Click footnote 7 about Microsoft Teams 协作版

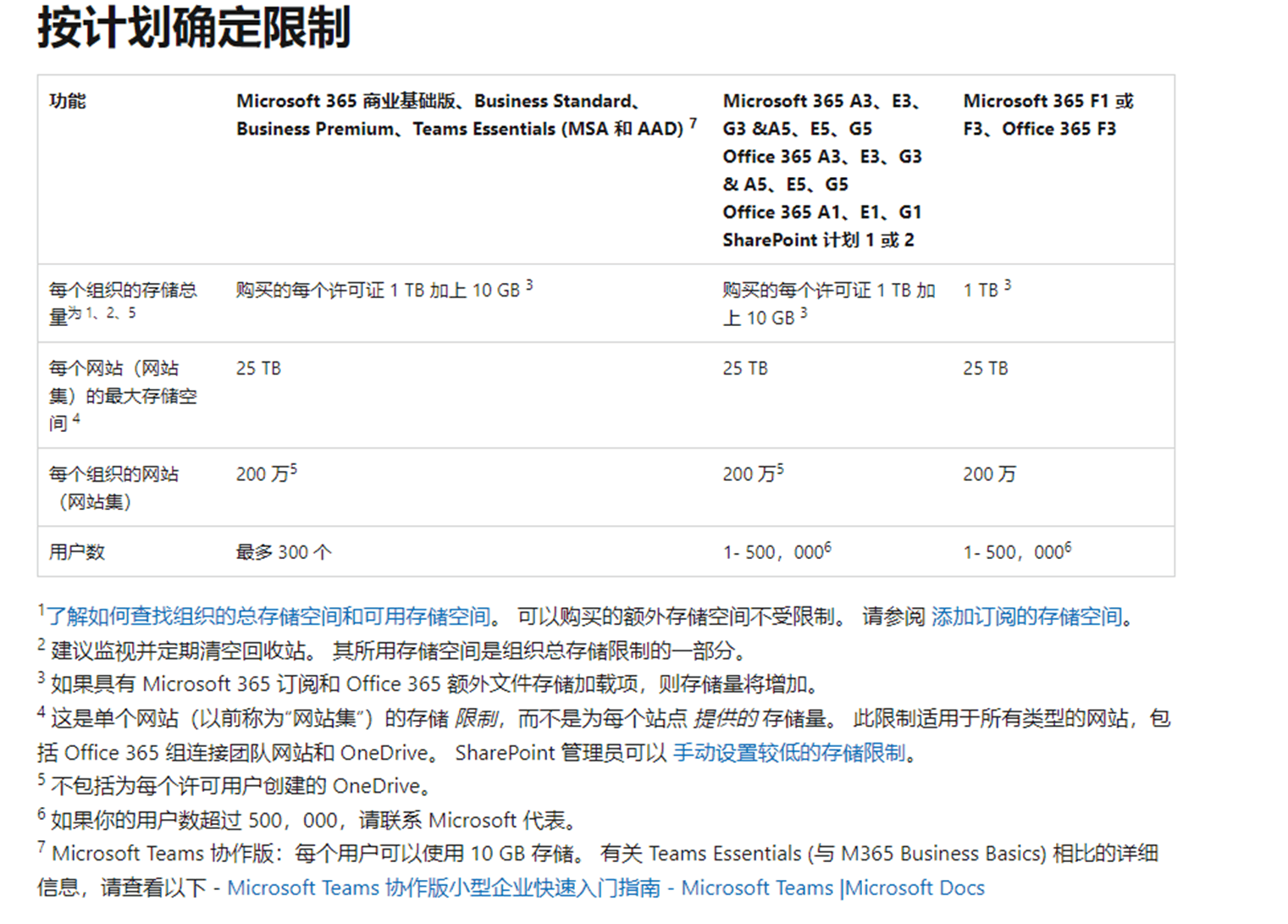[x=598, y=871]
